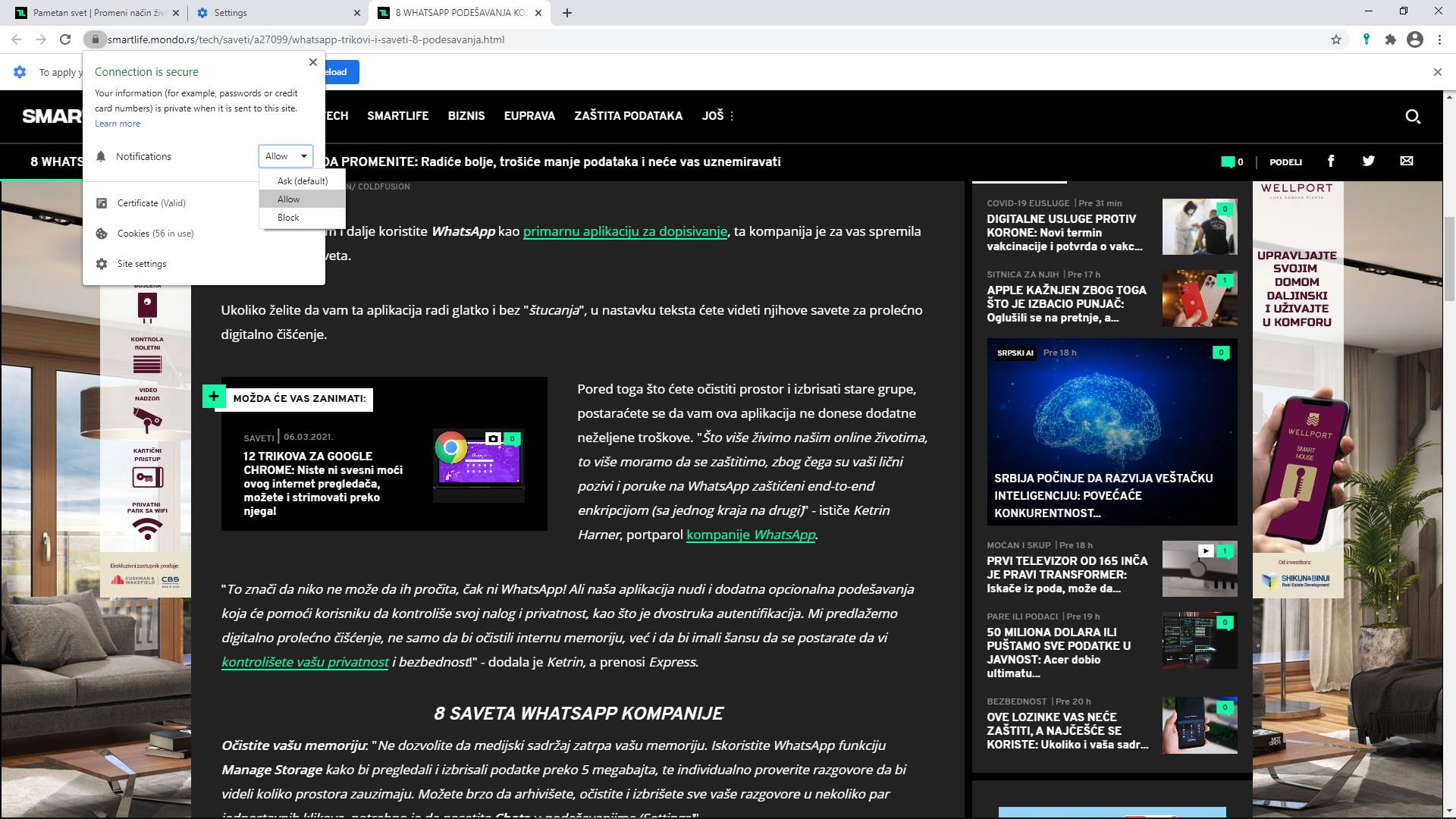1456x819 pixels.
Task: Share the article on Twitter
Action: tap(1369, 161)
